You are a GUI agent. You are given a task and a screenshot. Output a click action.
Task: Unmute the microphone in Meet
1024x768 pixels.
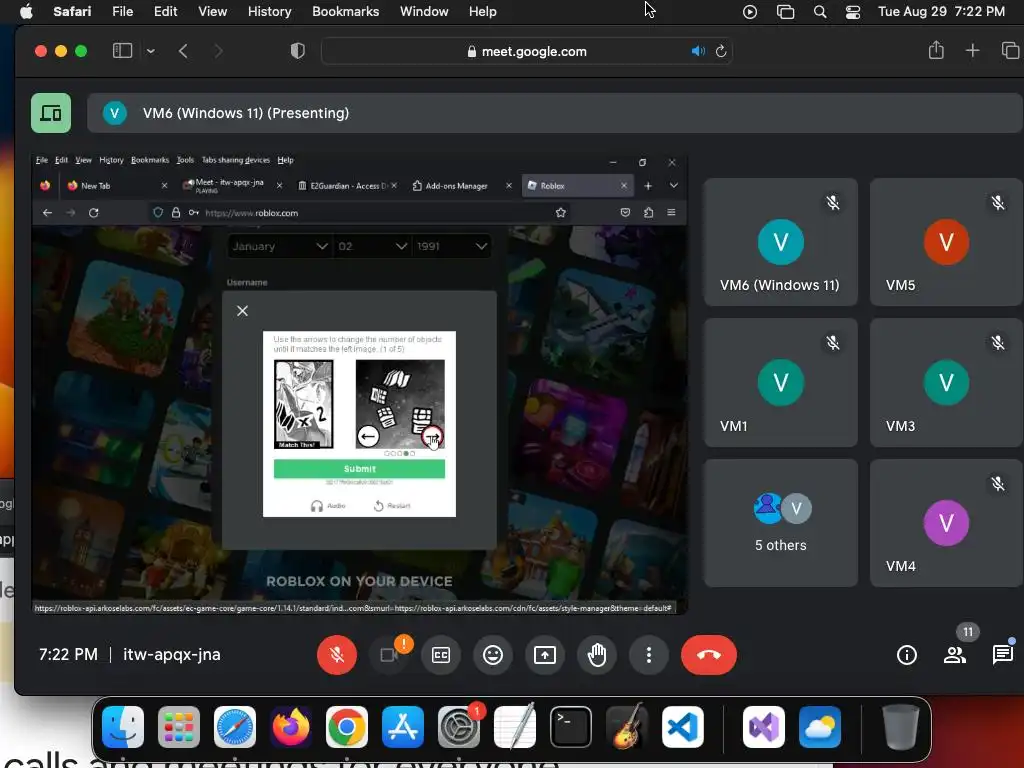(337, 654)
